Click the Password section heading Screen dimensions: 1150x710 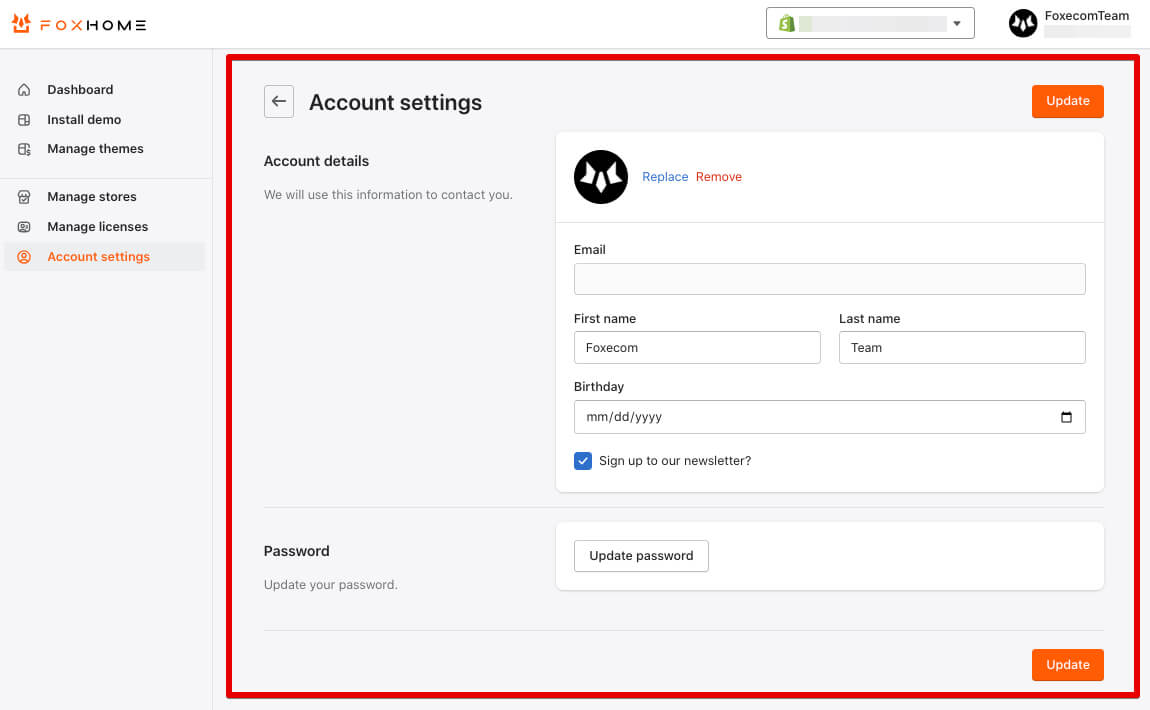pyautogui.click(x=296, y=551)
